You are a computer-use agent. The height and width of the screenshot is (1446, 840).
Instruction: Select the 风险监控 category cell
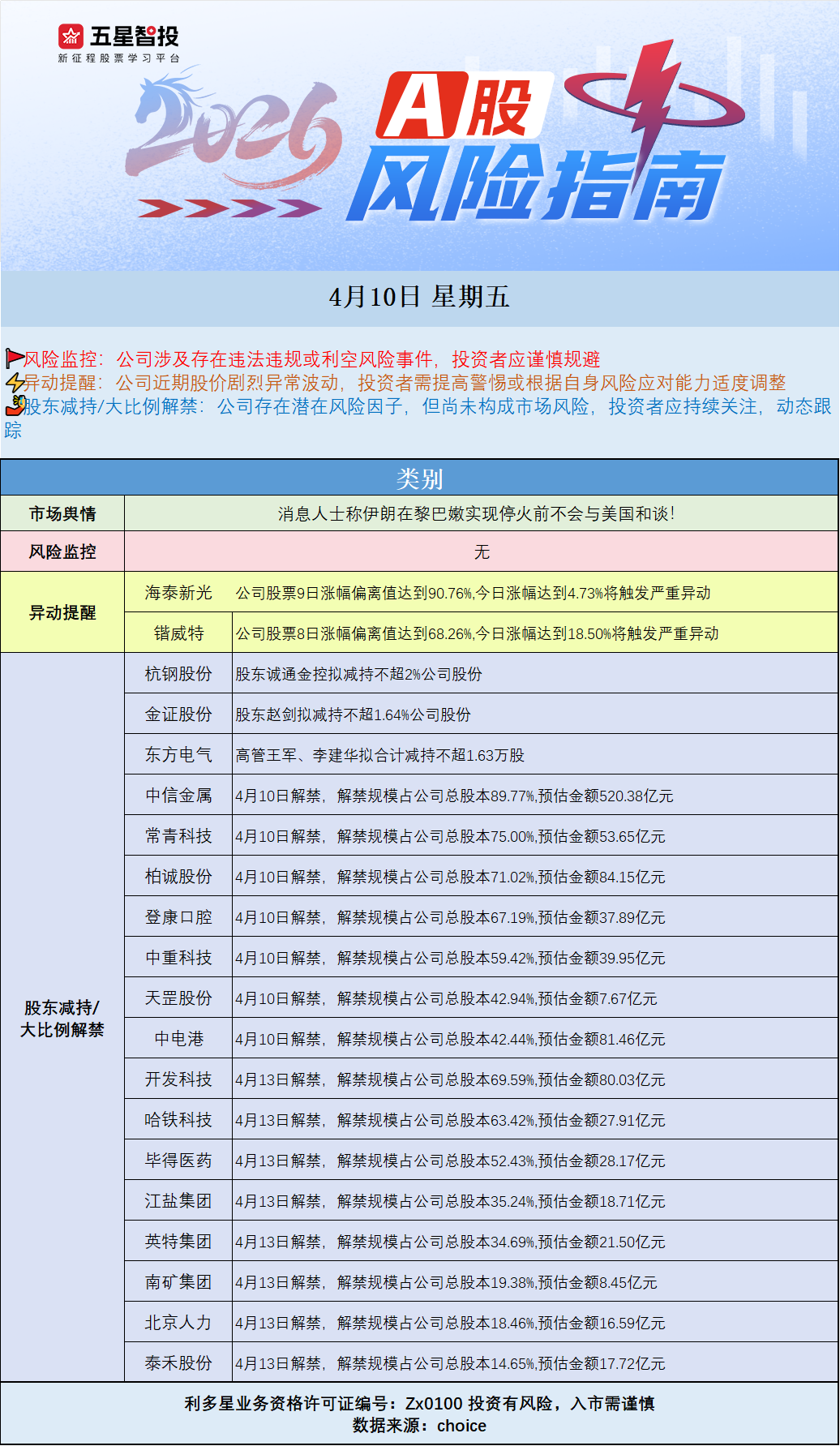click(62, 551)
